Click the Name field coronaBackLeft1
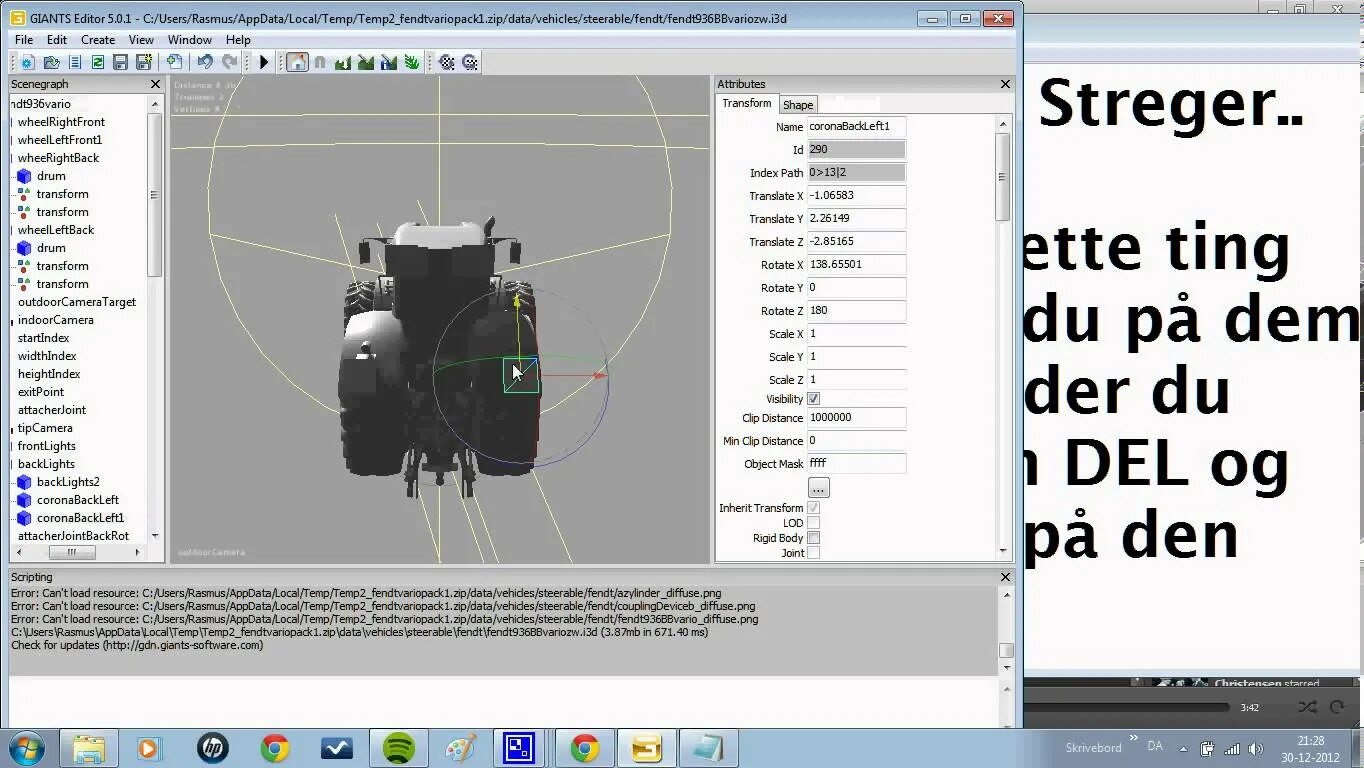The image size is (1364, 768). pos(856,127)
